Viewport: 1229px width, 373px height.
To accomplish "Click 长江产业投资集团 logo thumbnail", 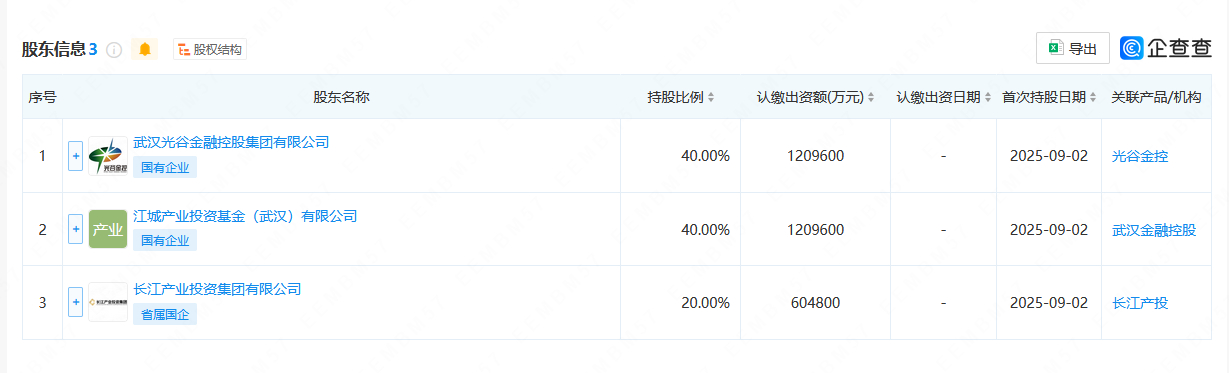I will (x=108, y=302).
